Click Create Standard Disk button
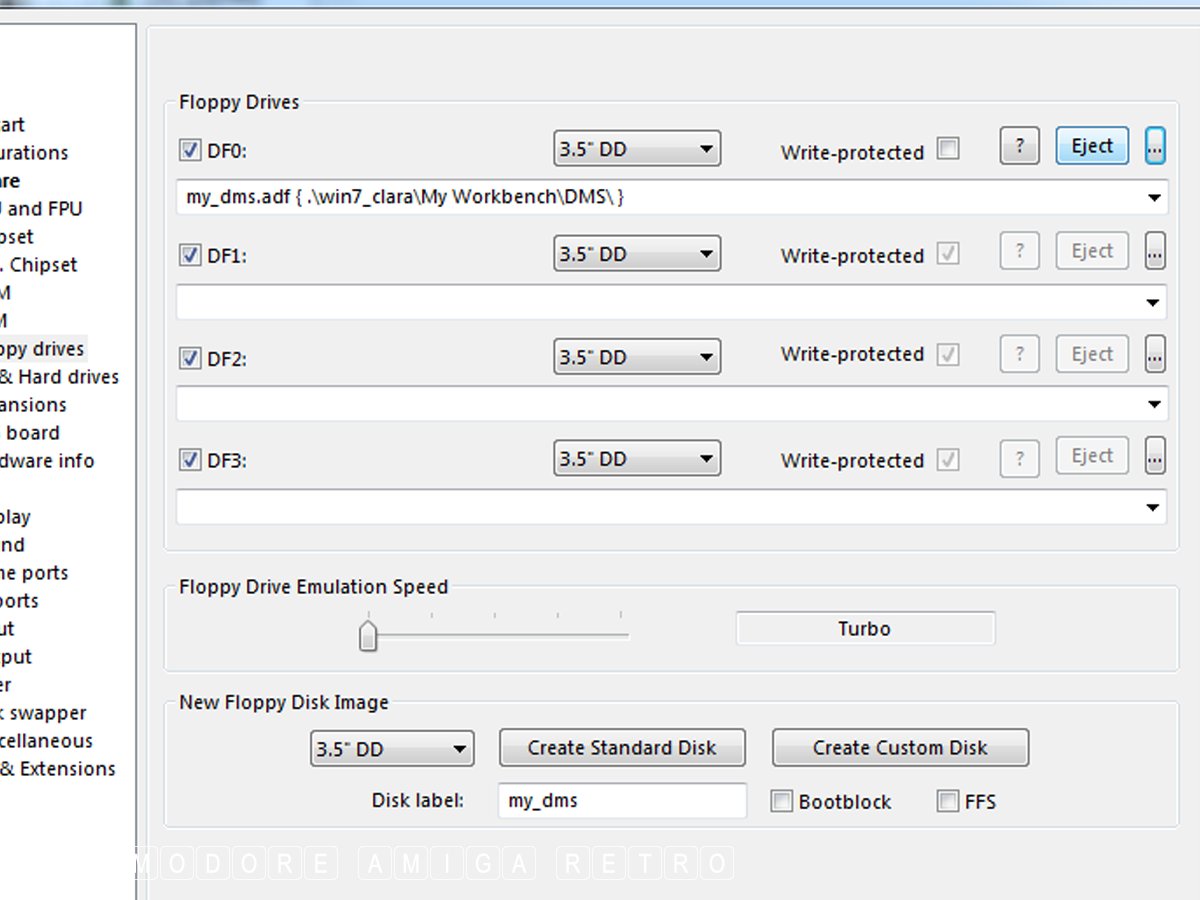Image resolution: width=1200 pixels, height=900 pixels. click(x=622, y=748)
